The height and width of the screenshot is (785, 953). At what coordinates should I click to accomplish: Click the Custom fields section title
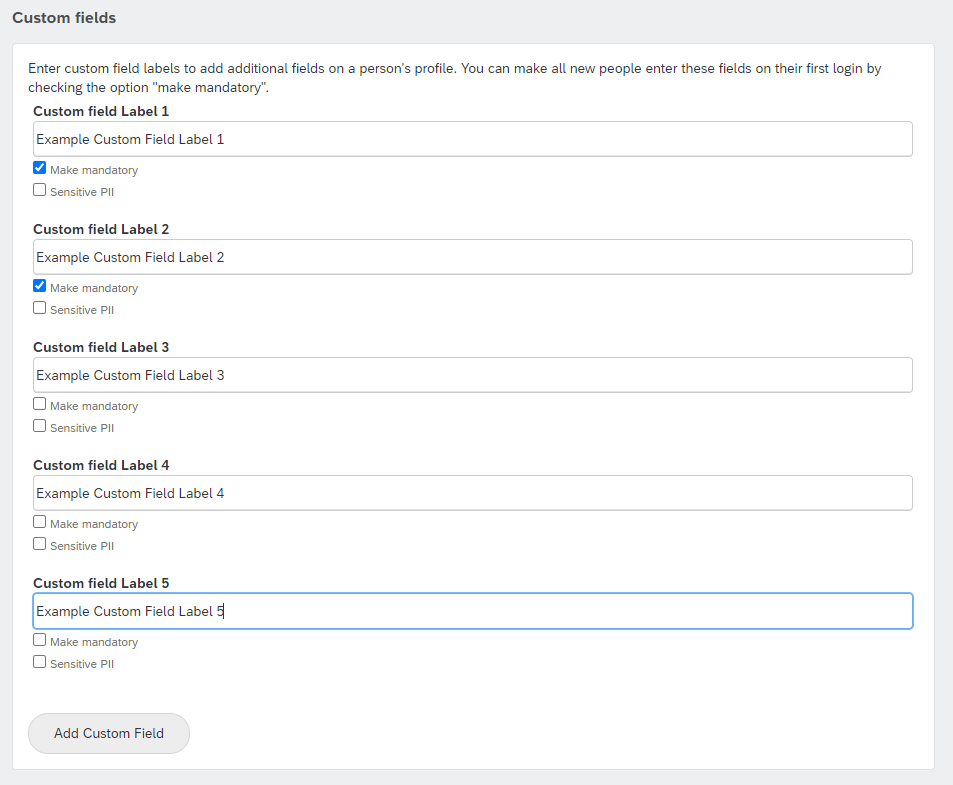coord(64,18)
